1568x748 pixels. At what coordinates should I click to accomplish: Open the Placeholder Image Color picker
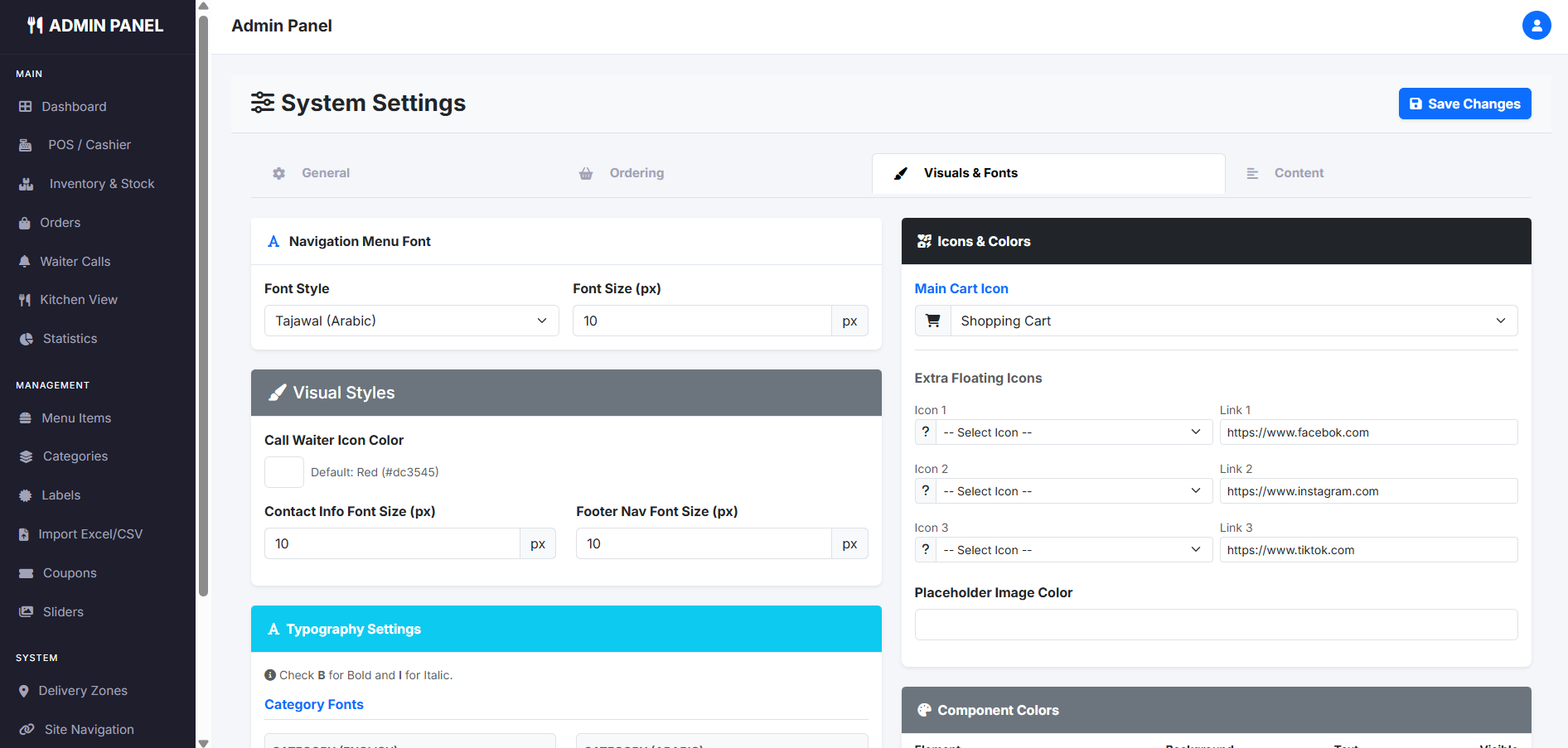[1215, 625]
